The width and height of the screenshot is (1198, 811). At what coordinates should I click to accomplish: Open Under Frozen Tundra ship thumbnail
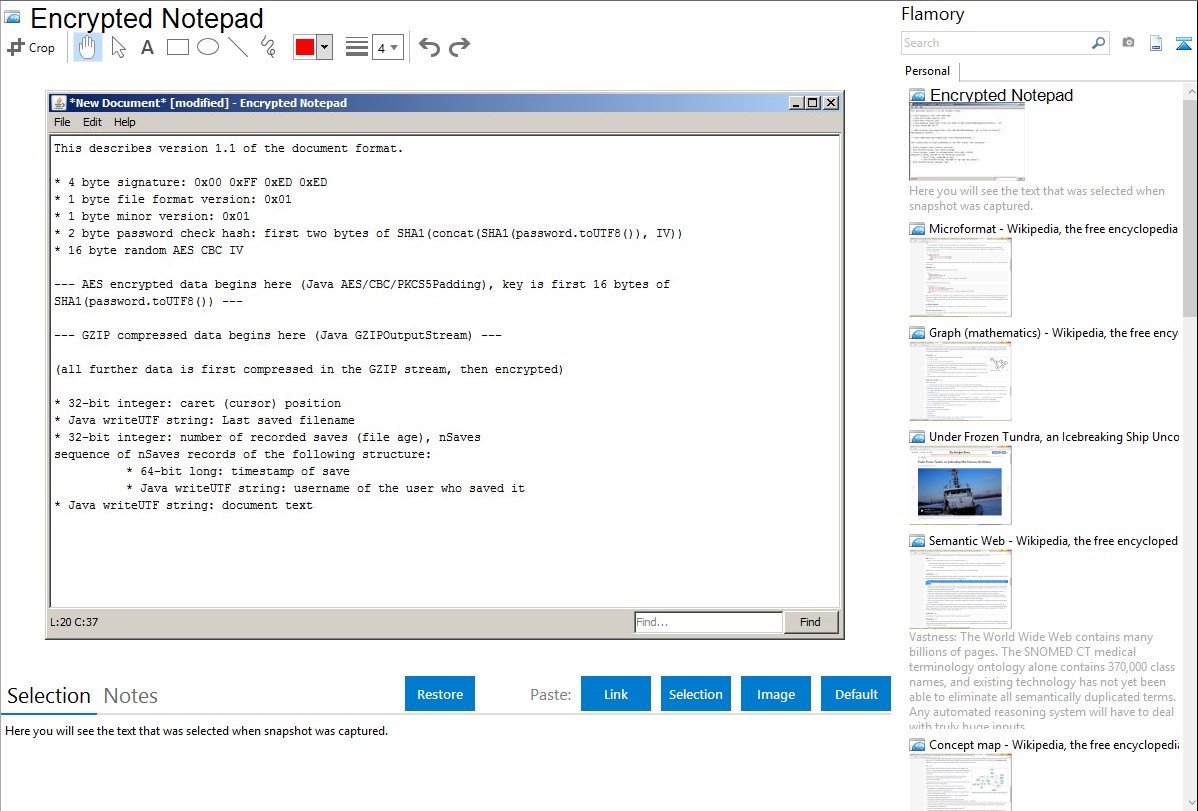[960, 485]
